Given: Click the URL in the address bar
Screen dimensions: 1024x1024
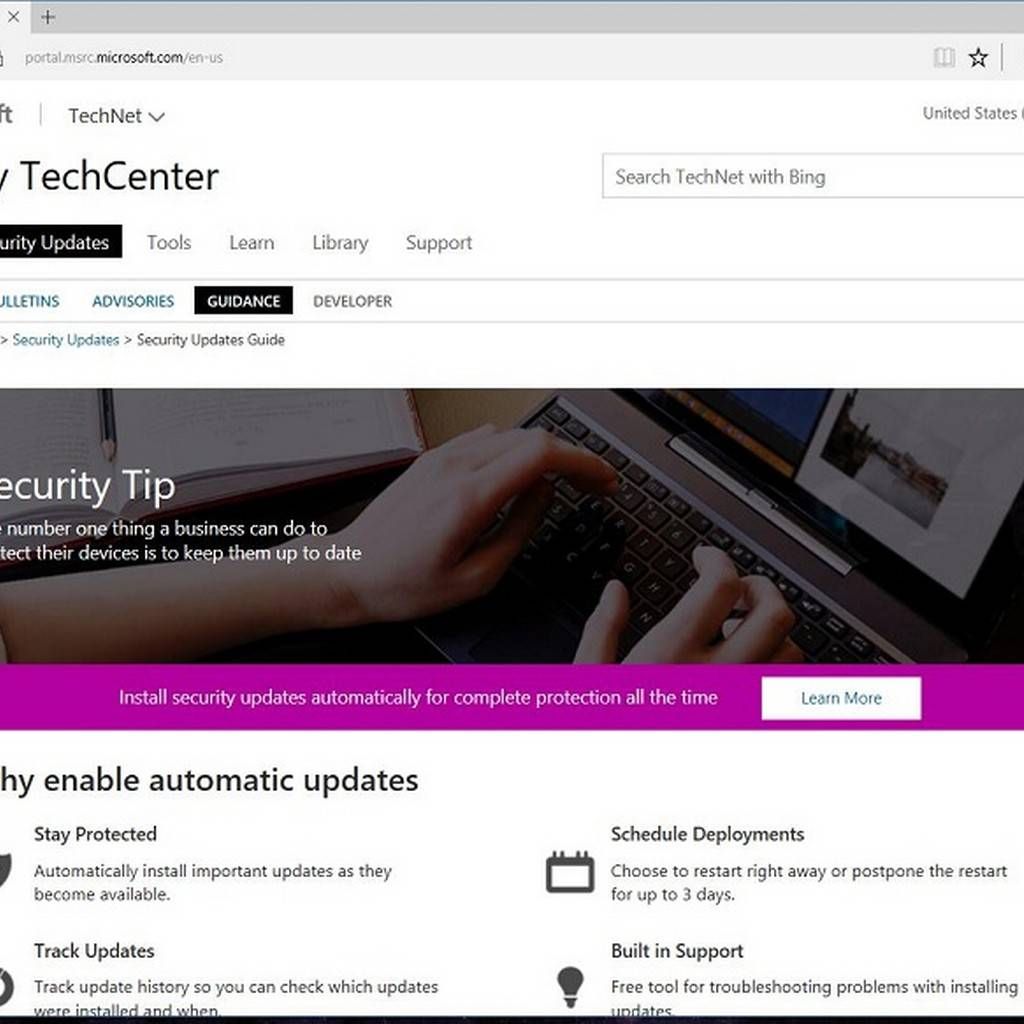Looking at the screenshot, I should coord(123,57).
